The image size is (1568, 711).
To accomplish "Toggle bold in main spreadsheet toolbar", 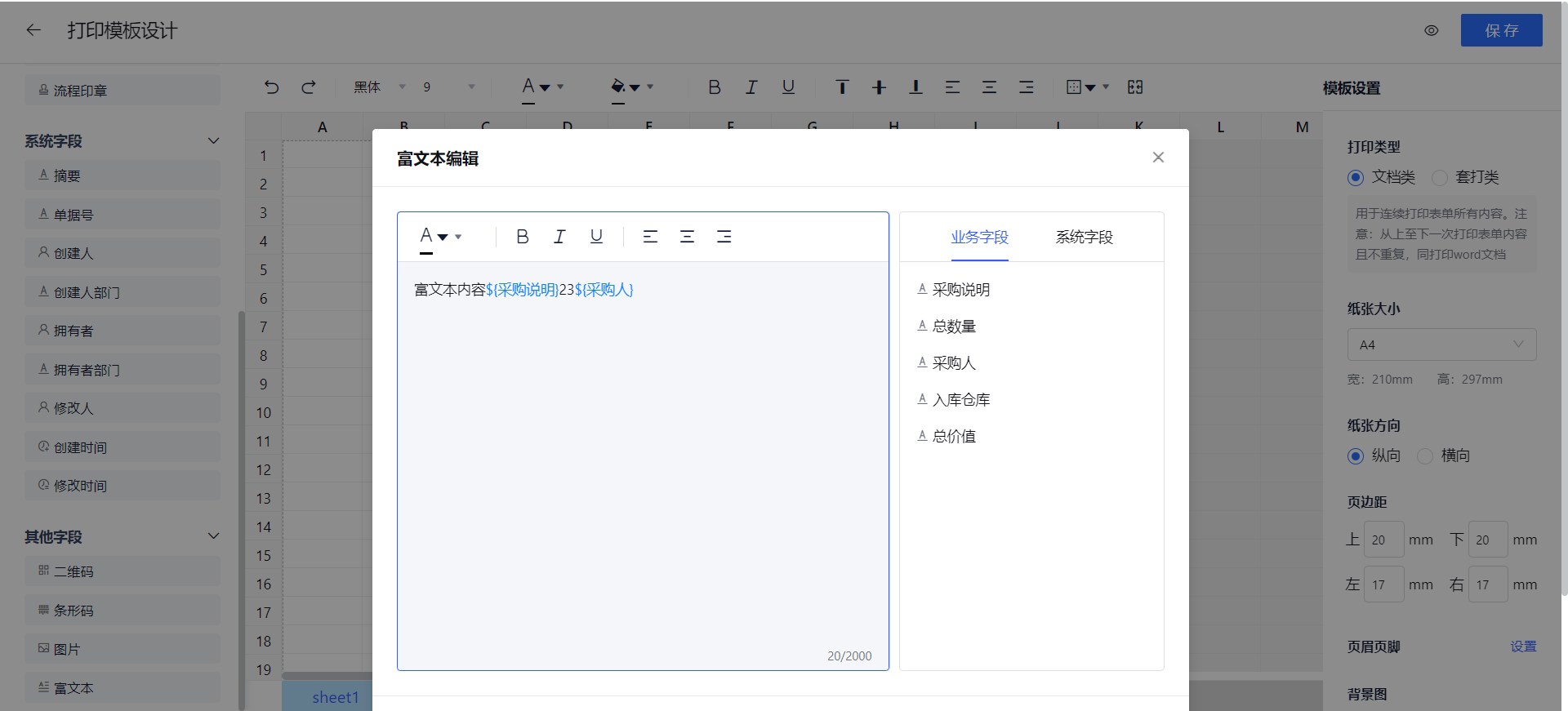I will coord(715,87).
